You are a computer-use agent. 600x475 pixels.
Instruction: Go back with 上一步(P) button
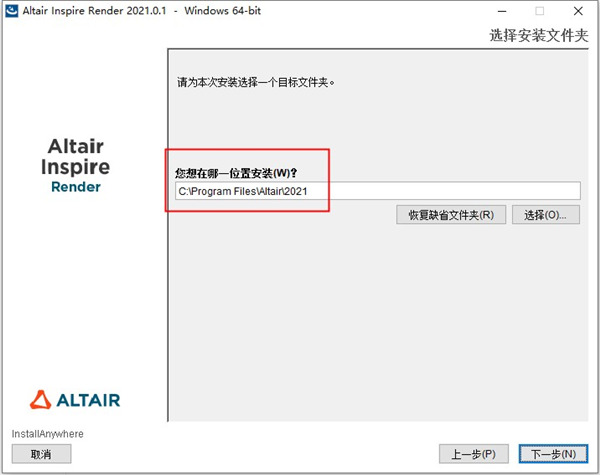click(x=475, y=454)
